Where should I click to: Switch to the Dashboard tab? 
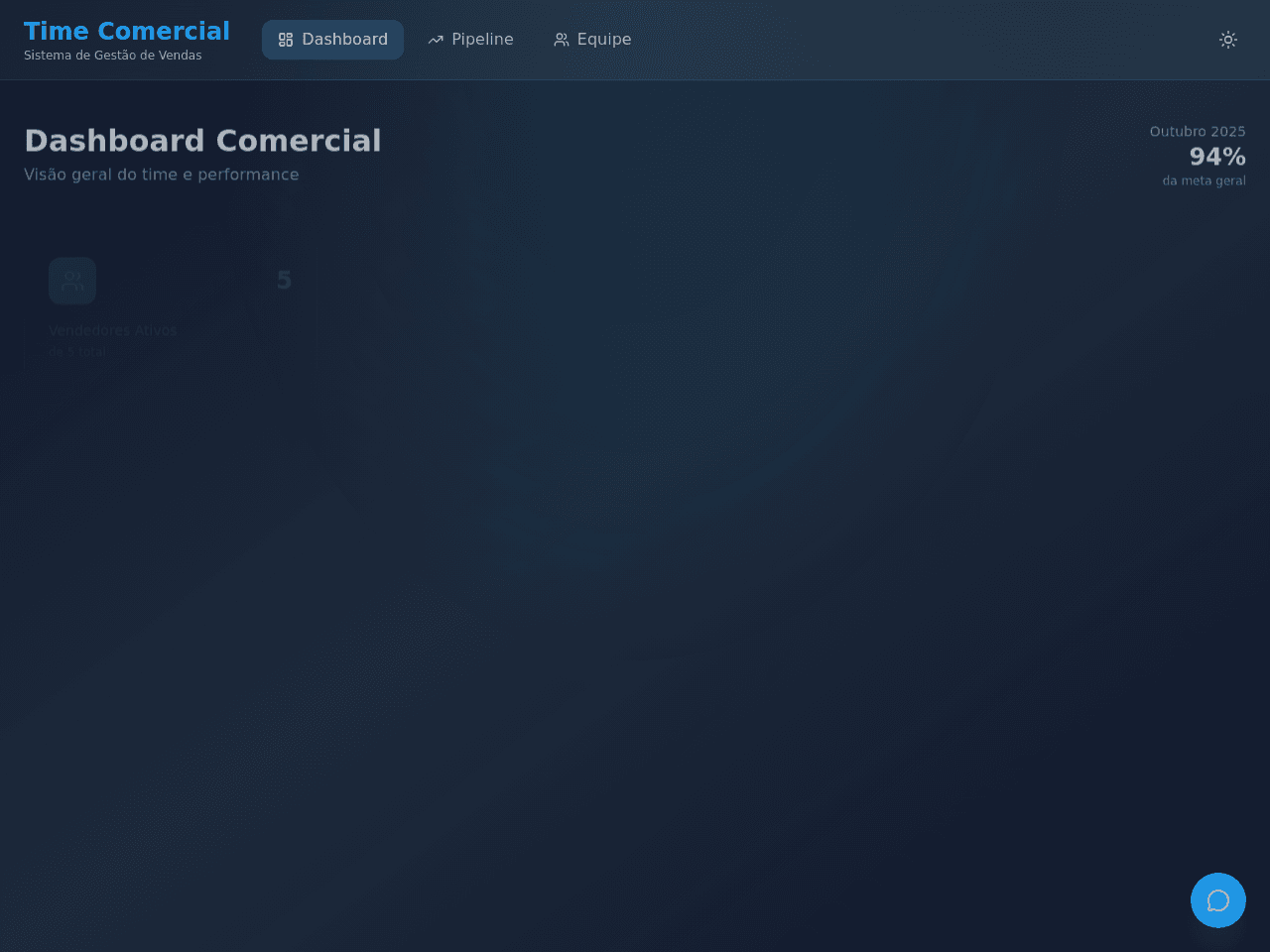(x=332, y=40)
